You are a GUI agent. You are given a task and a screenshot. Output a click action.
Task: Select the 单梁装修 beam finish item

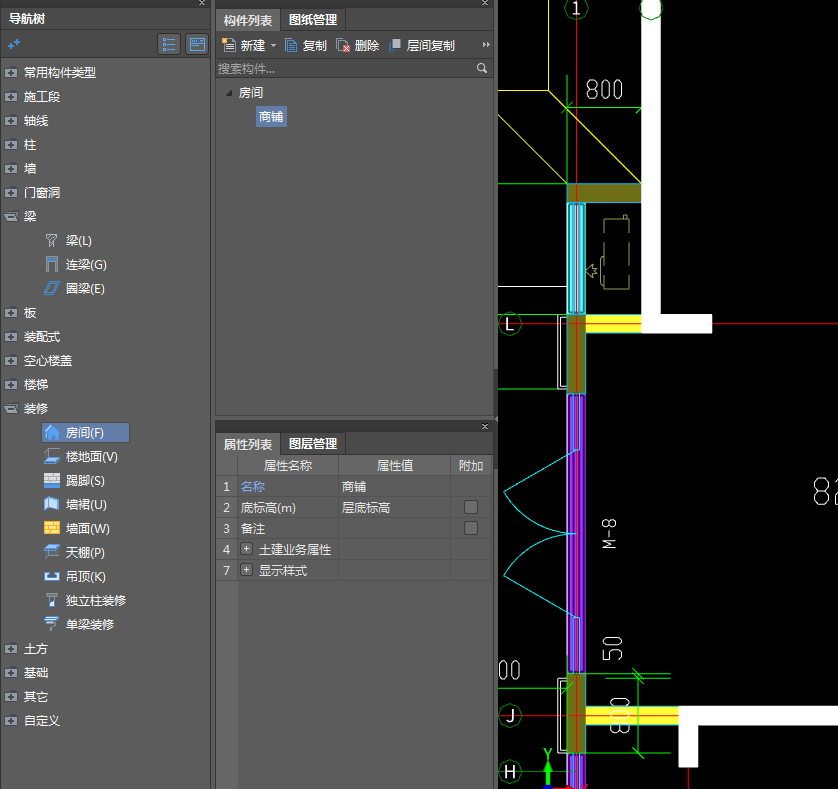(79, 624)
